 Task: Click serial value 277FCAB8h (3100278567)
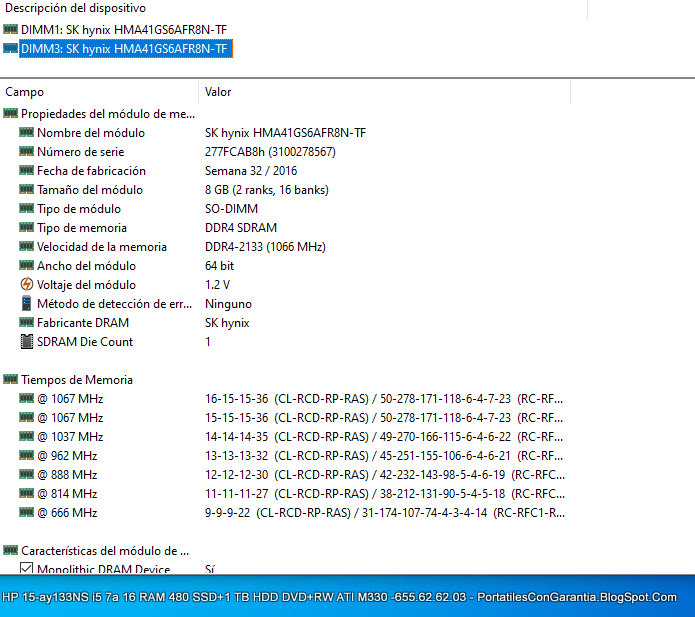[x=270, y=152]
